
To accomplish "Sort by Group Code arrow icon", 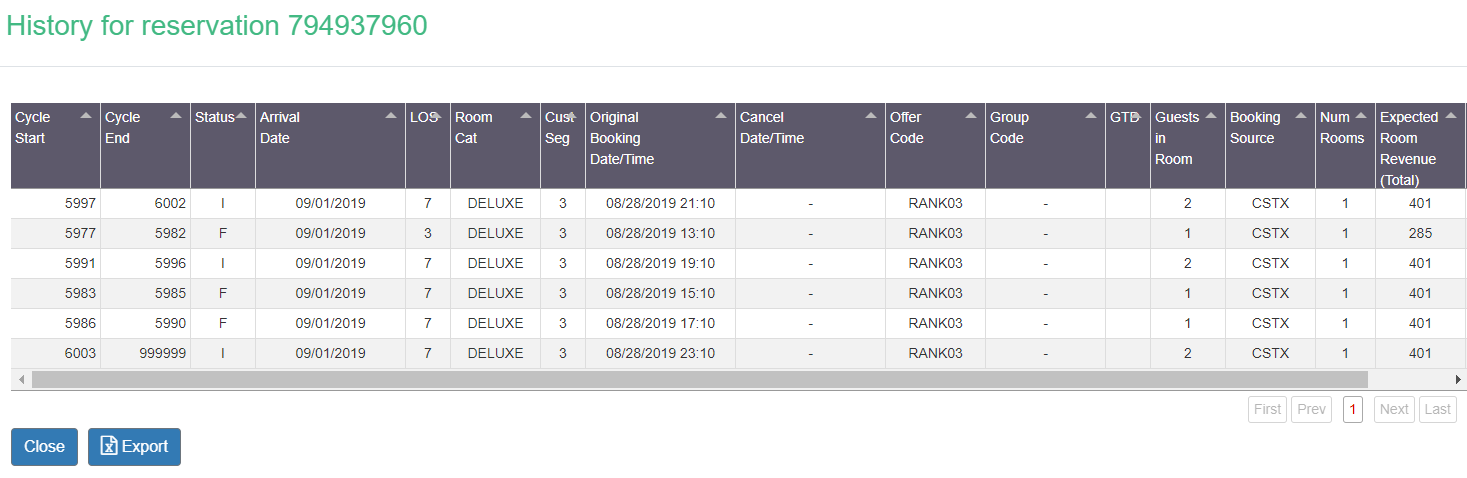I will [x=1091, y=116].
